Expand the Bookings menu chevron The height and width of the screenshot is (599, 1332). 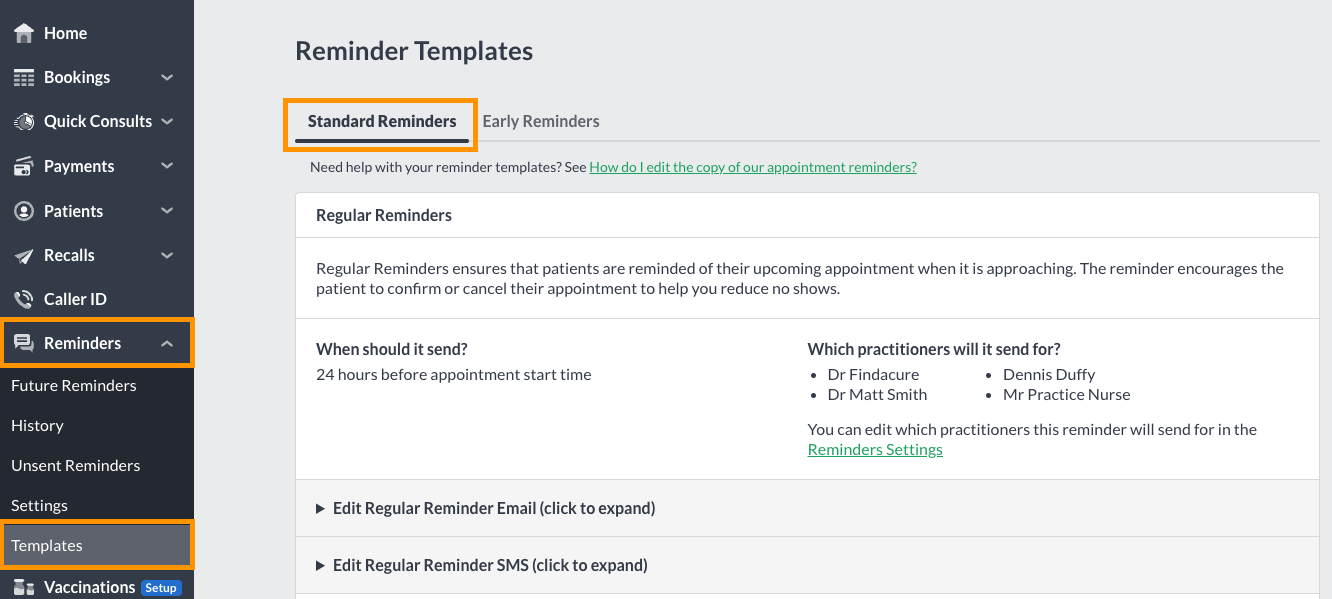pos(167,77)
